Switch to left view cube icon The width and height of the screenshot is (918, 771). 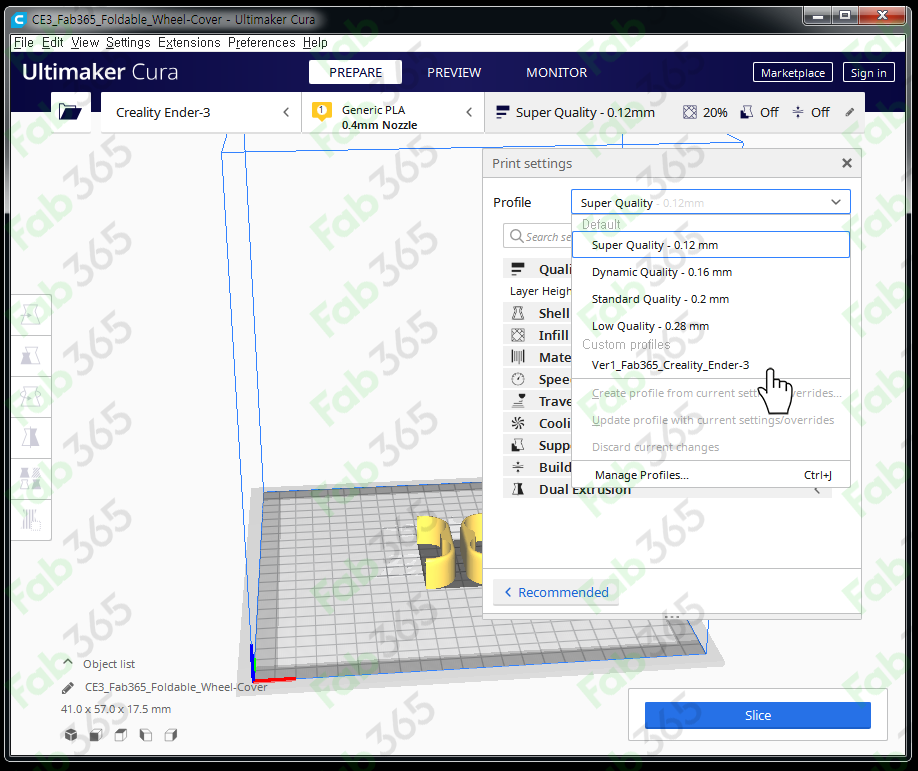(x=146, y=735)
